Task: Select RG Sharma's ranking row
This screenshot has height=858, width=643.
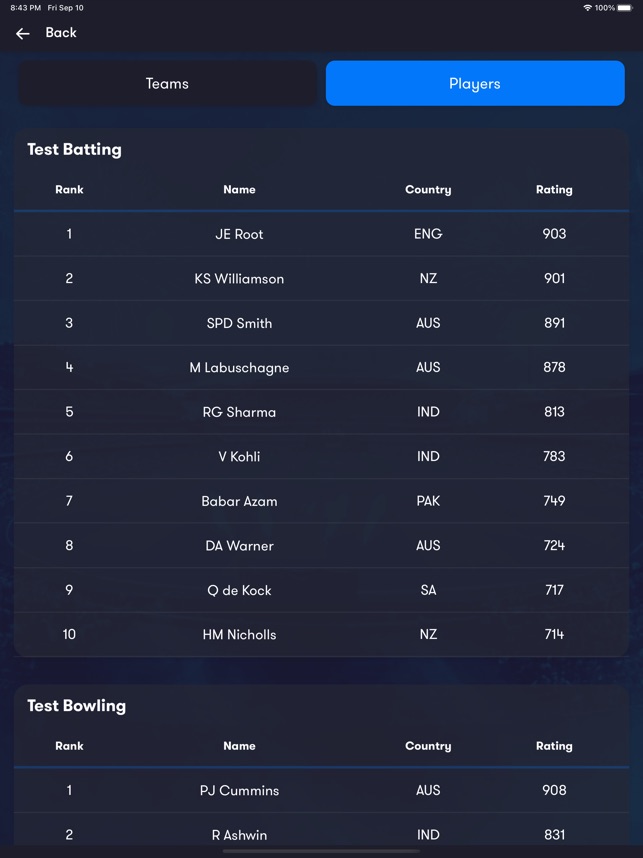Action: pyautogui.click(x=321, y=411)
